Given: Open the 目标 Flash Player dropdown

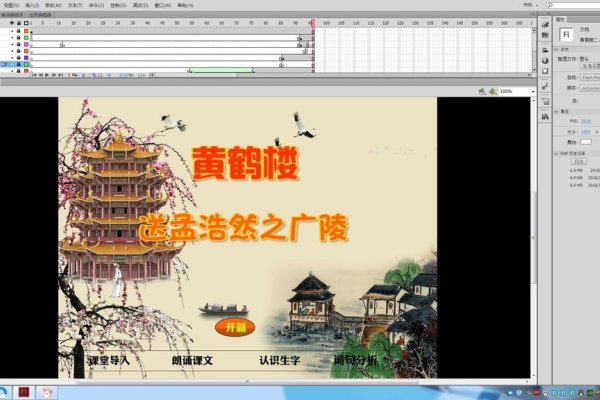Looking at the screenshot, I should click(x=590, y=77).
